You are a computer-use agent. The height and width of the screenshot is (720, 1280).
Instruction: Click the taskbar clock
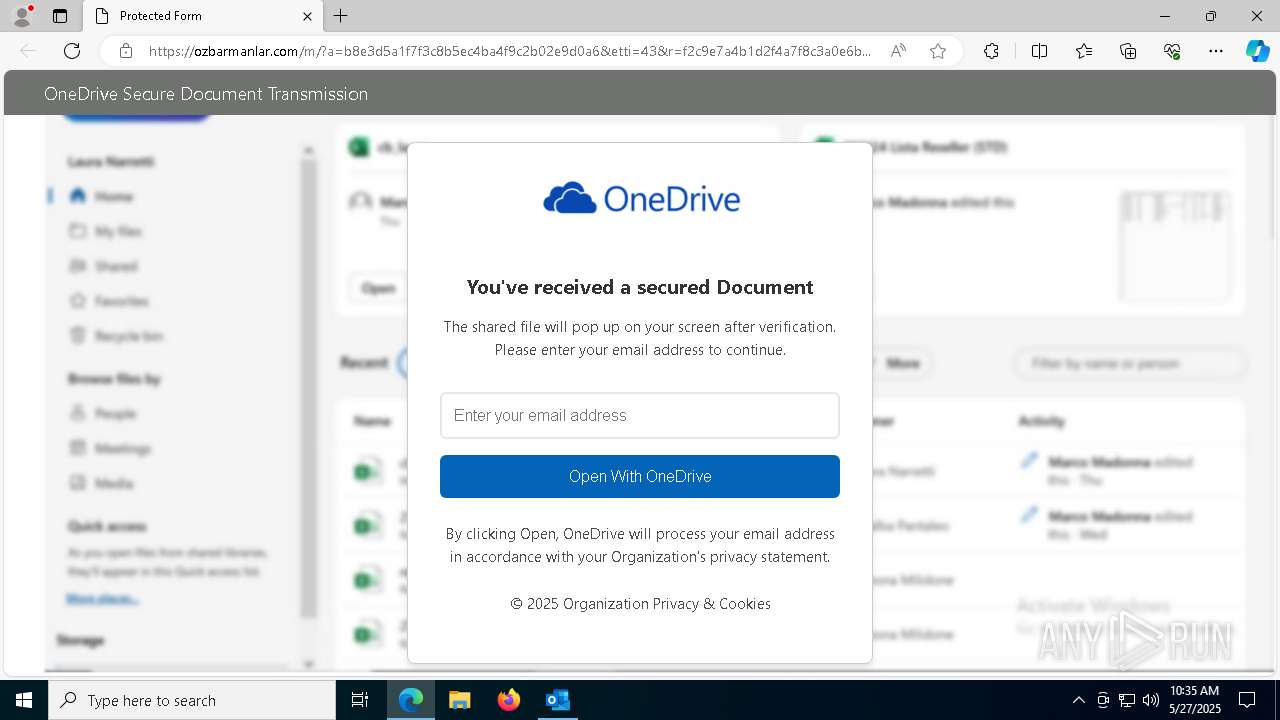click(x=1194, y=700)
